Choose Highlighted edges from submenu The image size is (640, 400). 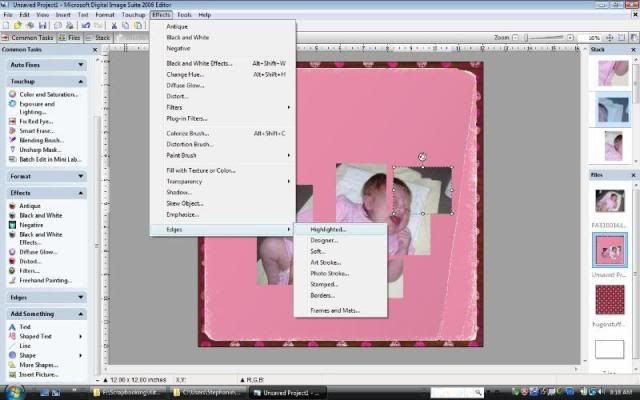[340, 229]
